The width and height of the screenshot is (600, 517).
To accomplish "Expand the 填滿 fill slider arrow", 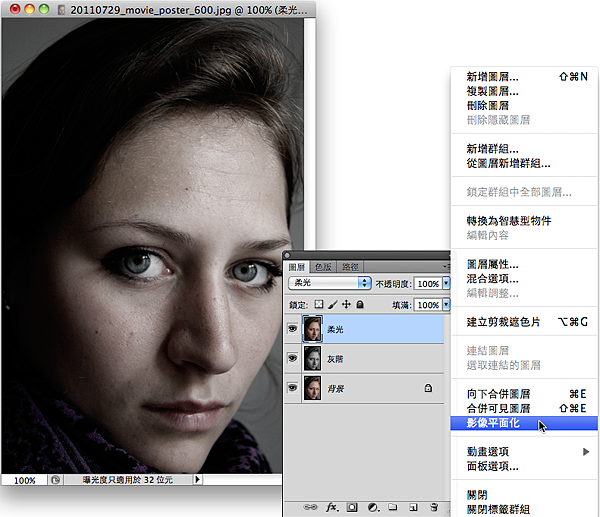I will pyautogui.click(x=446, y=304).
